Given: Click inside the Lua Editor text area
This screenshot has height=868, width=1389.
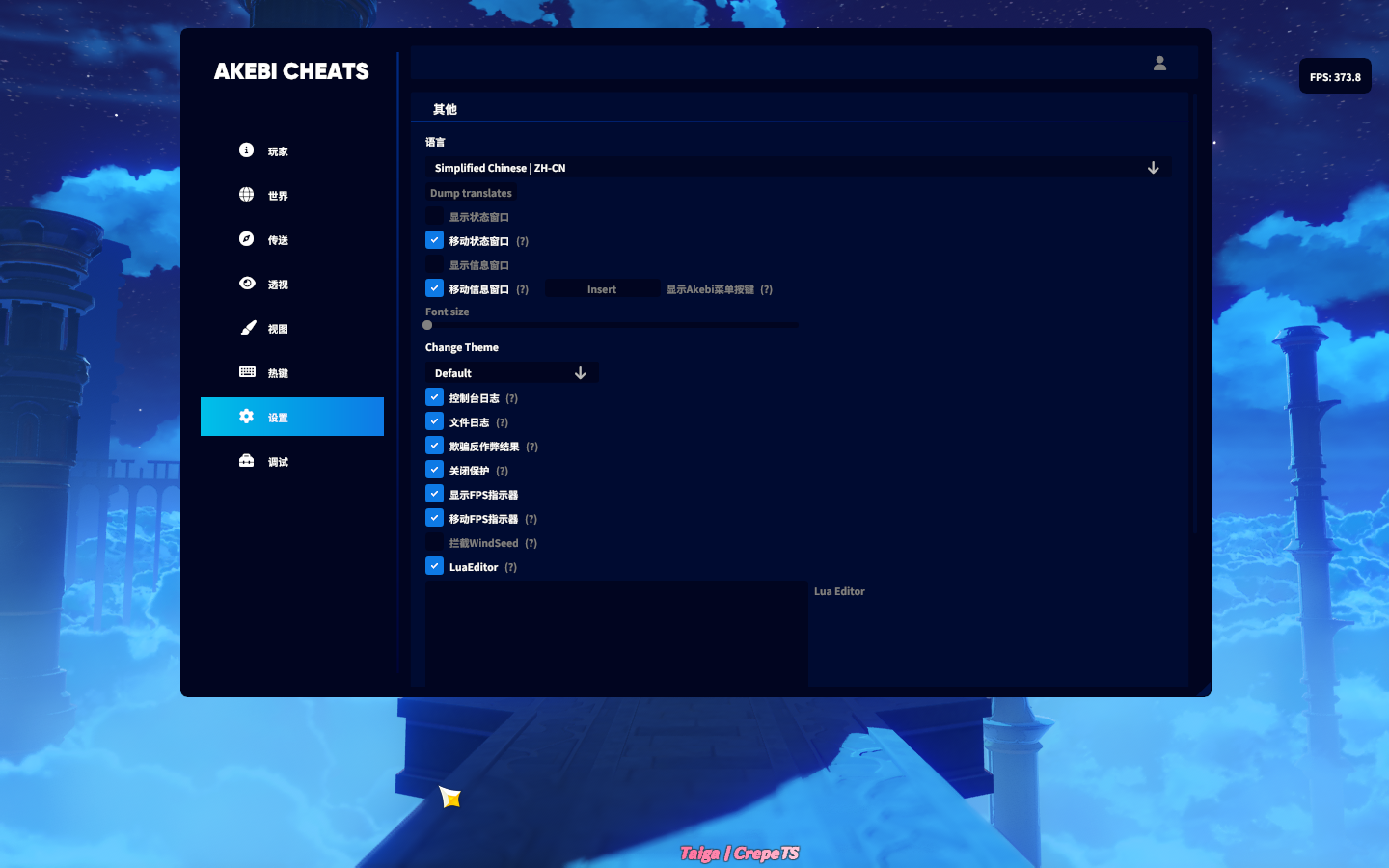Looking at the screenshot, I should [x=615, y=634].
